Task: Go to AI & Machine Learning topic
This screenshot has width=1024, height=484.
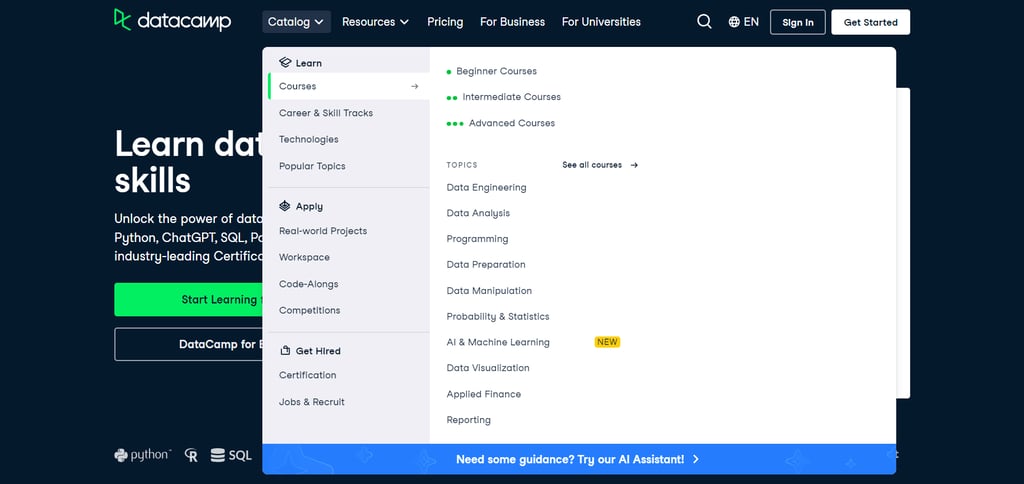Action: [498, 342]
